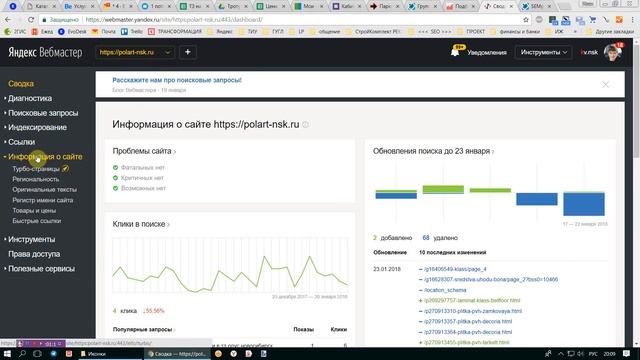Open Task View on the taskbar

[x=37, y=354]
